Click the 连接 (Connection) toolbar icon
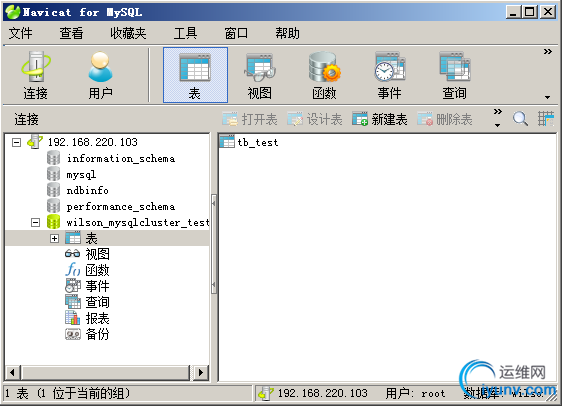 [x=35, y=75]
